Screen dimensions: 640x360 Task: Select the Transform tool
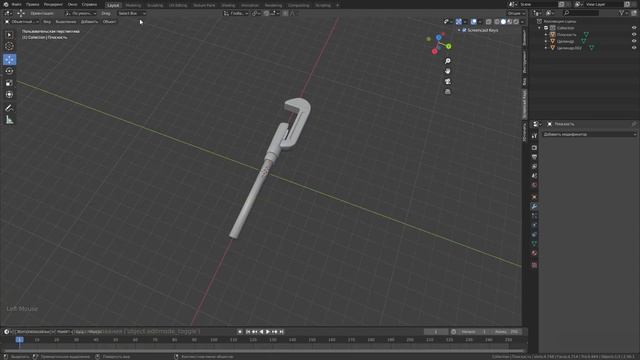click(9, 95)
